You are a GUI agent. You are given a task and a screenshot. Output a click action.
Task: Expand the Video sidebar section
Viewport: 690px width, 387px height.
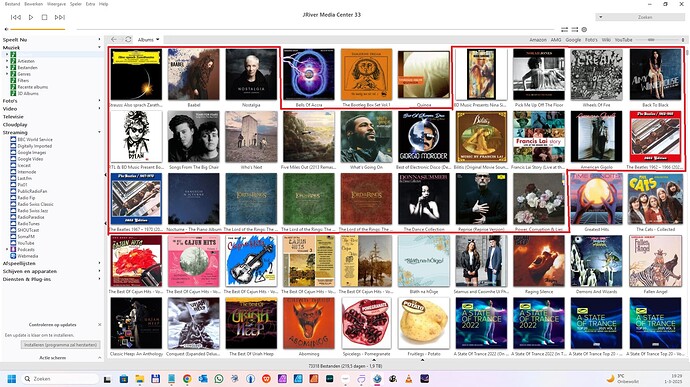(99, 109)
